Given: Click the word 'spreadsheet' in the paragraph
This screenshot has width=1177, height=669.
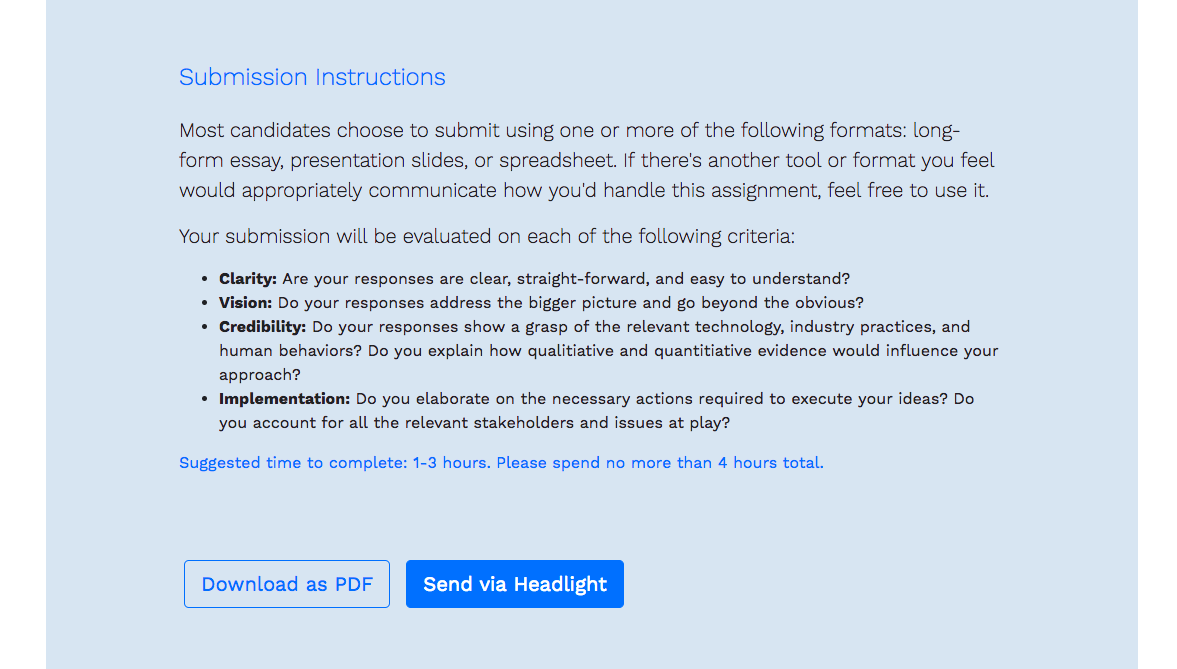Looking at the screenshot, I should click(x=561, y=160).
